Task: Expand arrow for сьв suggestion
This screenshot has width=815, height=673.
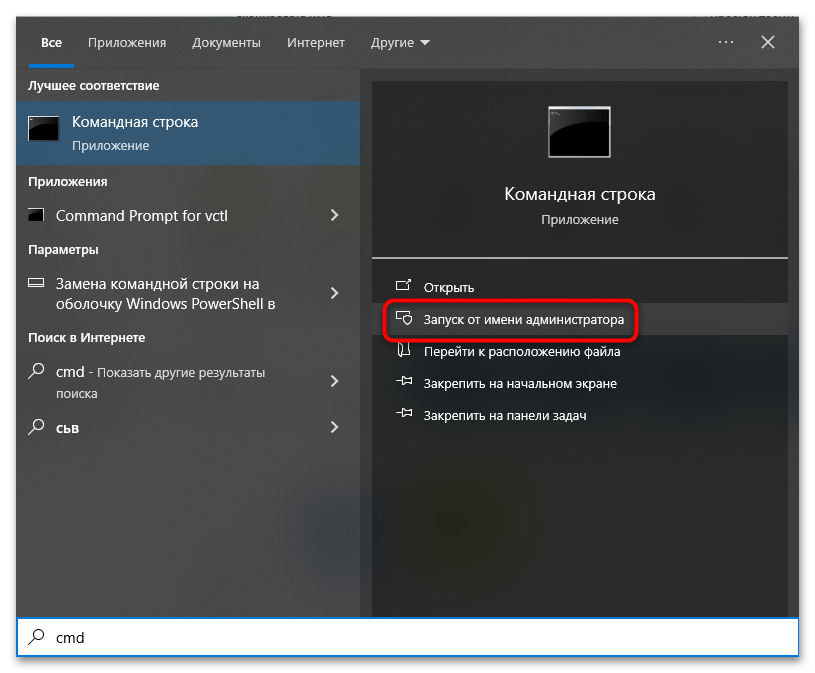Action: click(334, 427)
